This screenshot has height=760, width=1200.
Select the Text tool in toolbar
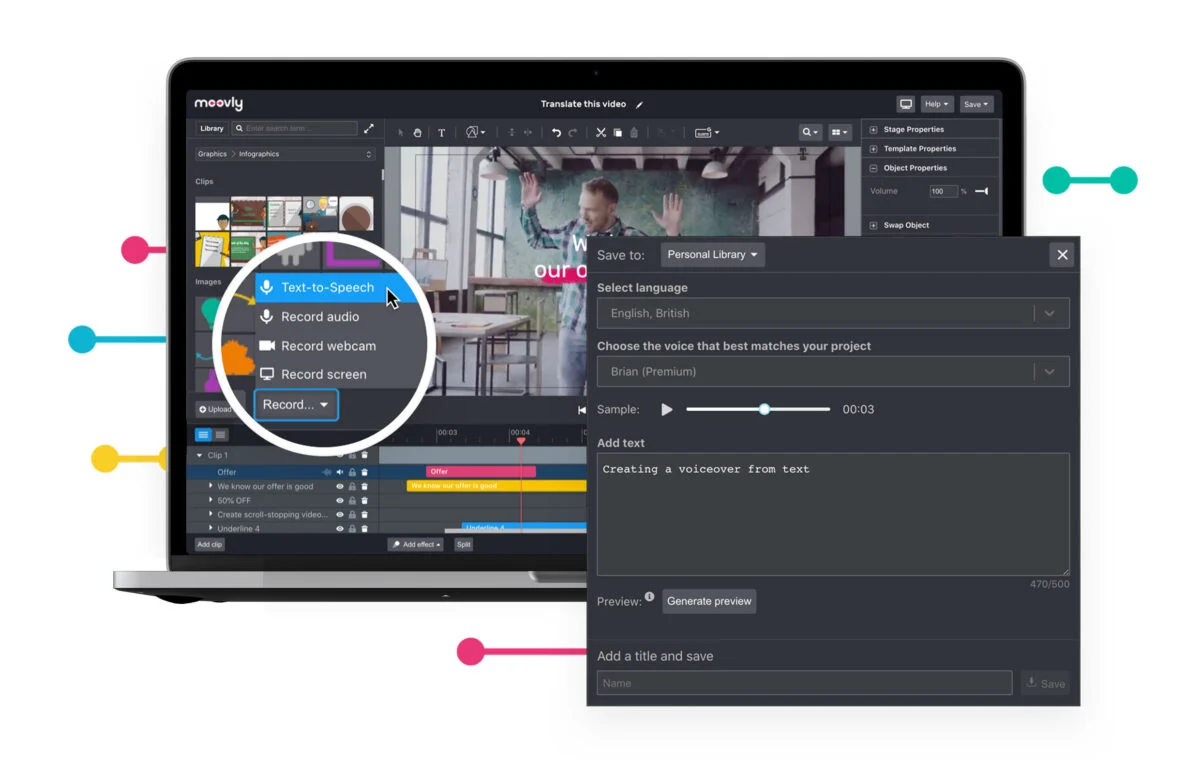tap(441, 132)
